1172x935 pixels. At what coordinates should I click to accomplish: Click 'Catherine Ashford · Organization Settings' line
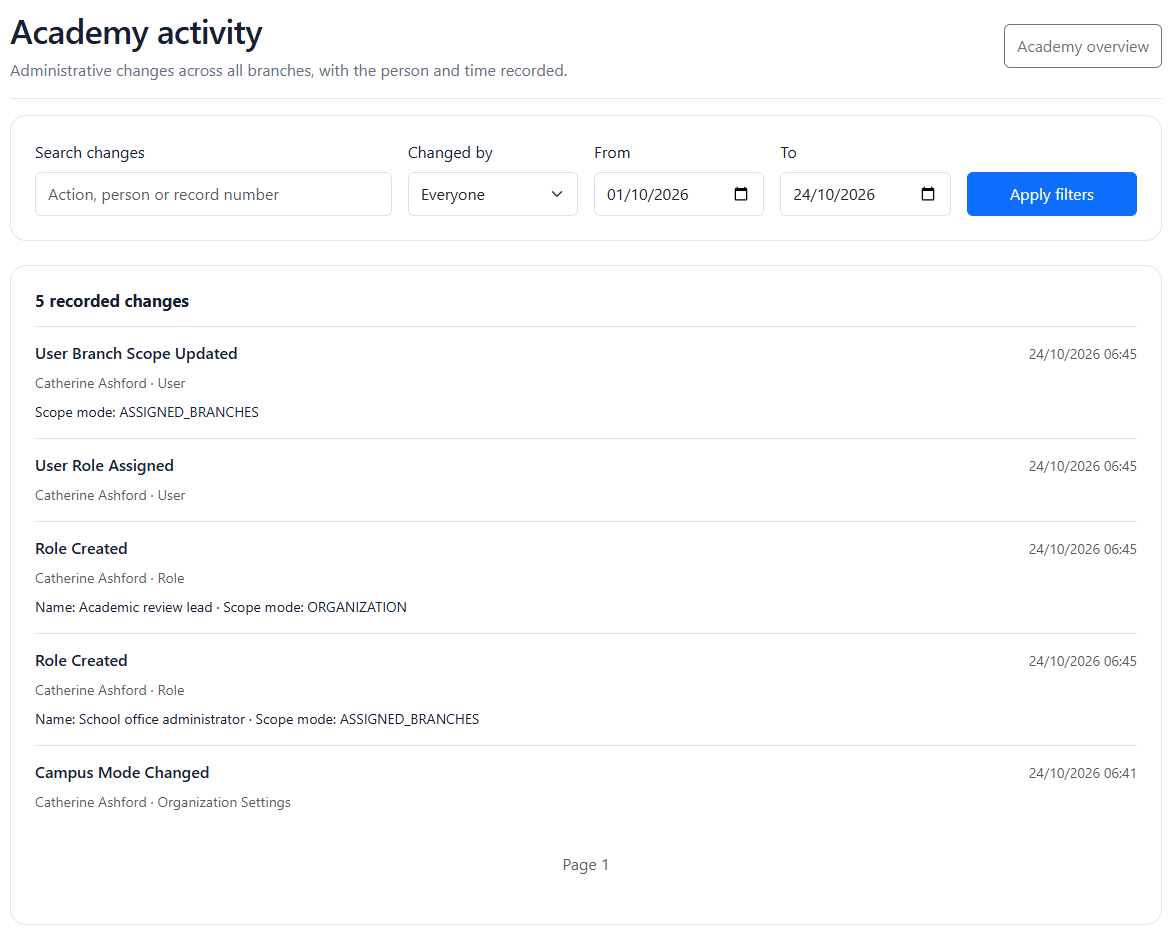(163, 803)
